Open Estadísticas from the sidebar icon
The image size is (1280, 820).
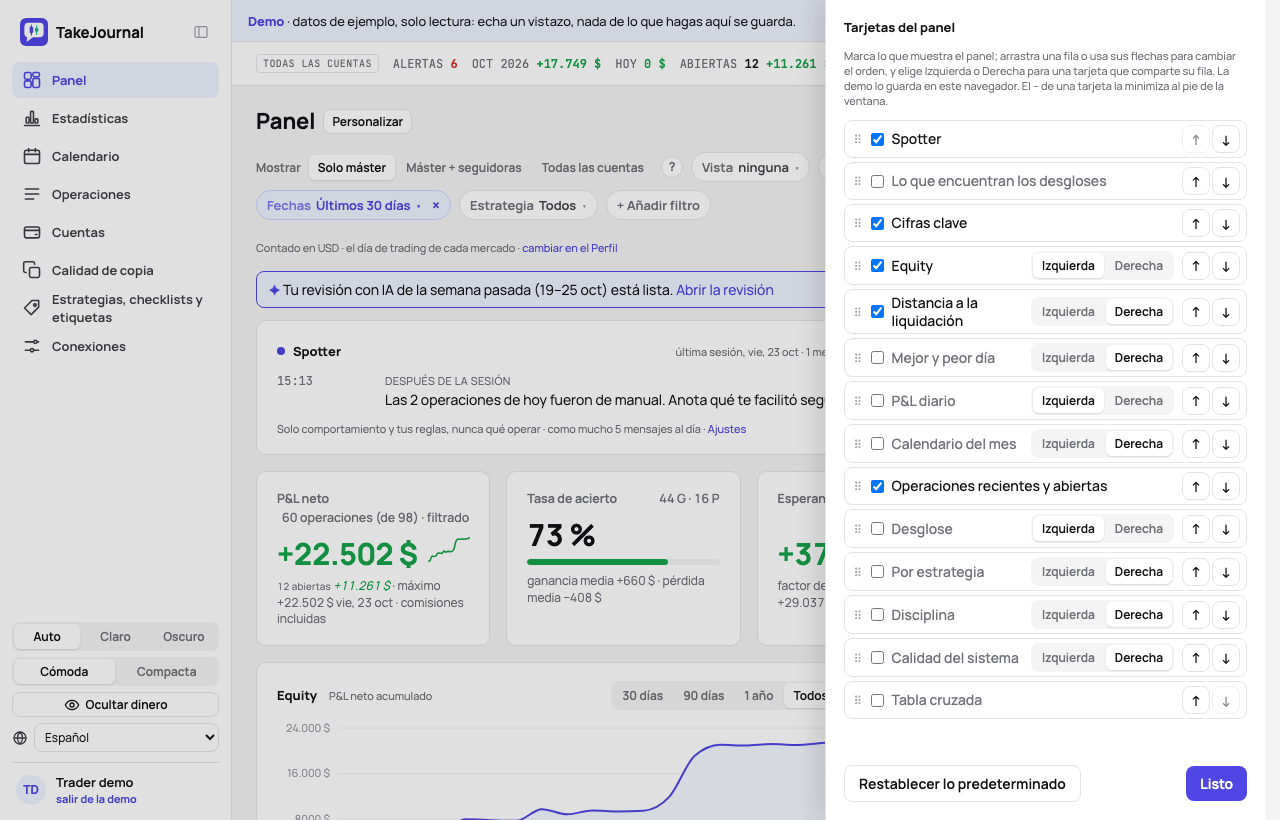pyautogui.click(x=32, y=118)
